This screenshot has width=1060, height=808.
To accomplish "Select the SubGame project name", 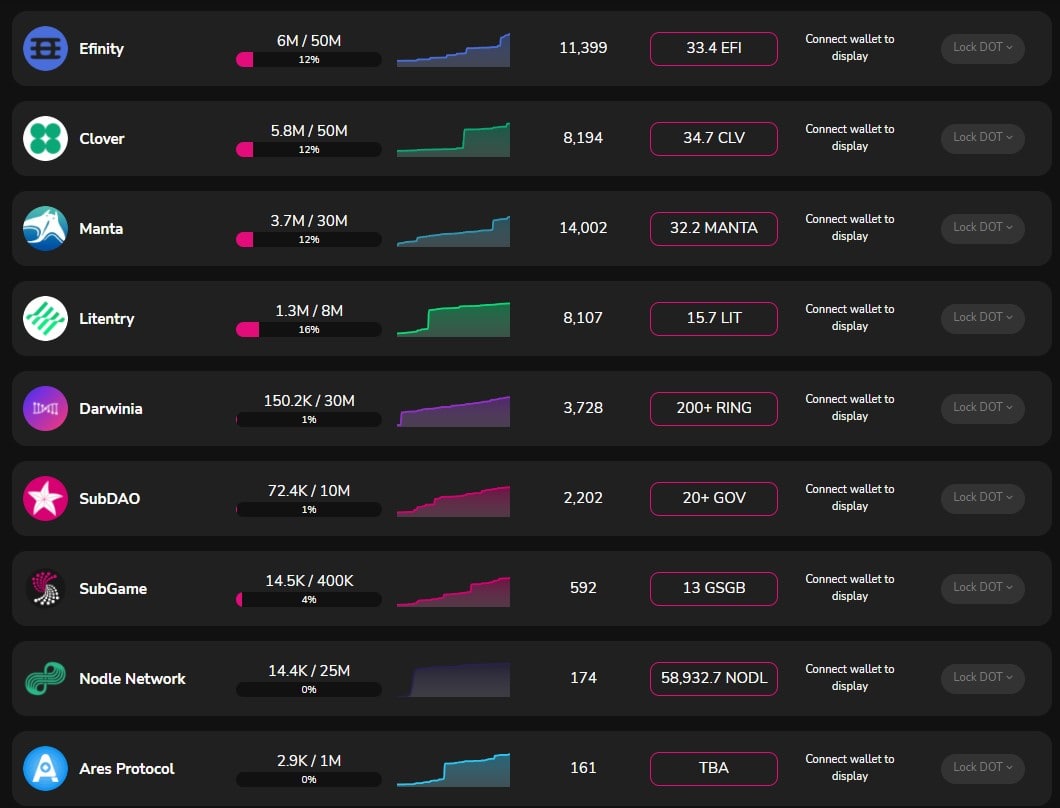I will (113, 588).
